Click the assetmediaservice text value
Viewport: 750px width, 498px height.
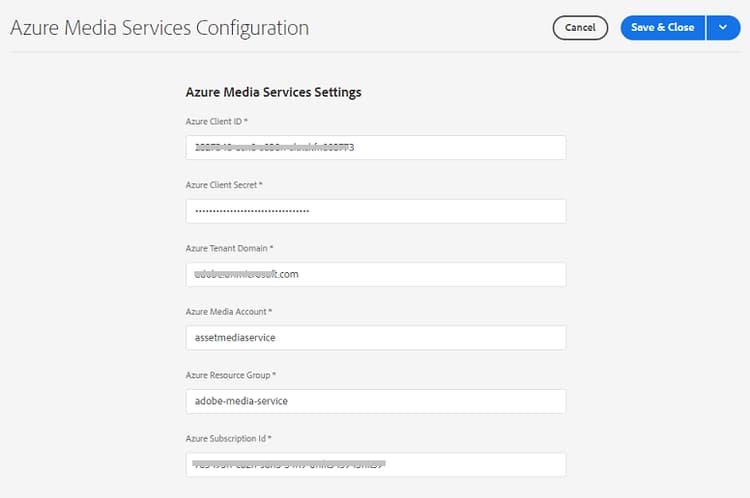click(x=235, y=338)
